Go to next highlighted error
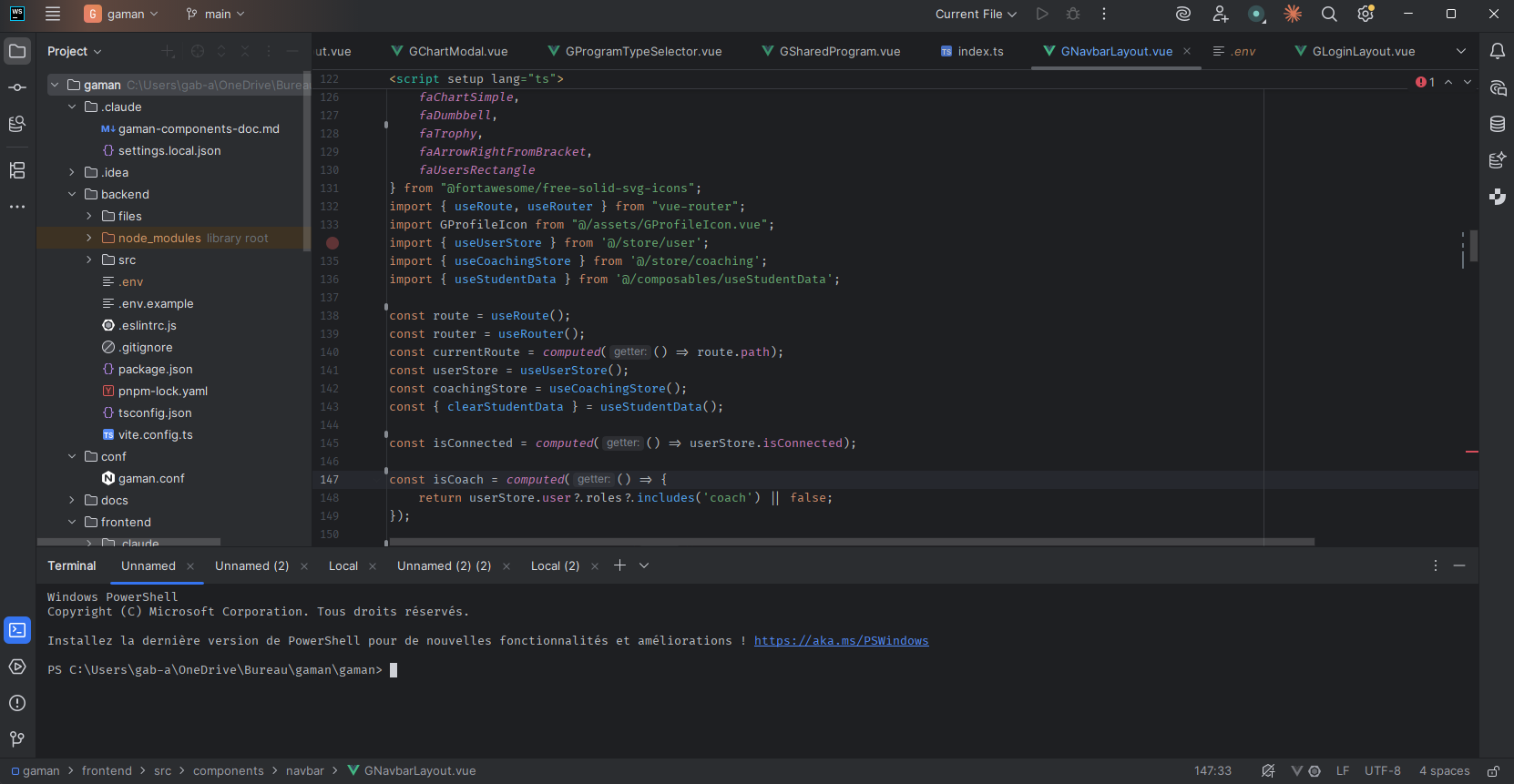1514x784 pixels. (x=1468, y=82)
